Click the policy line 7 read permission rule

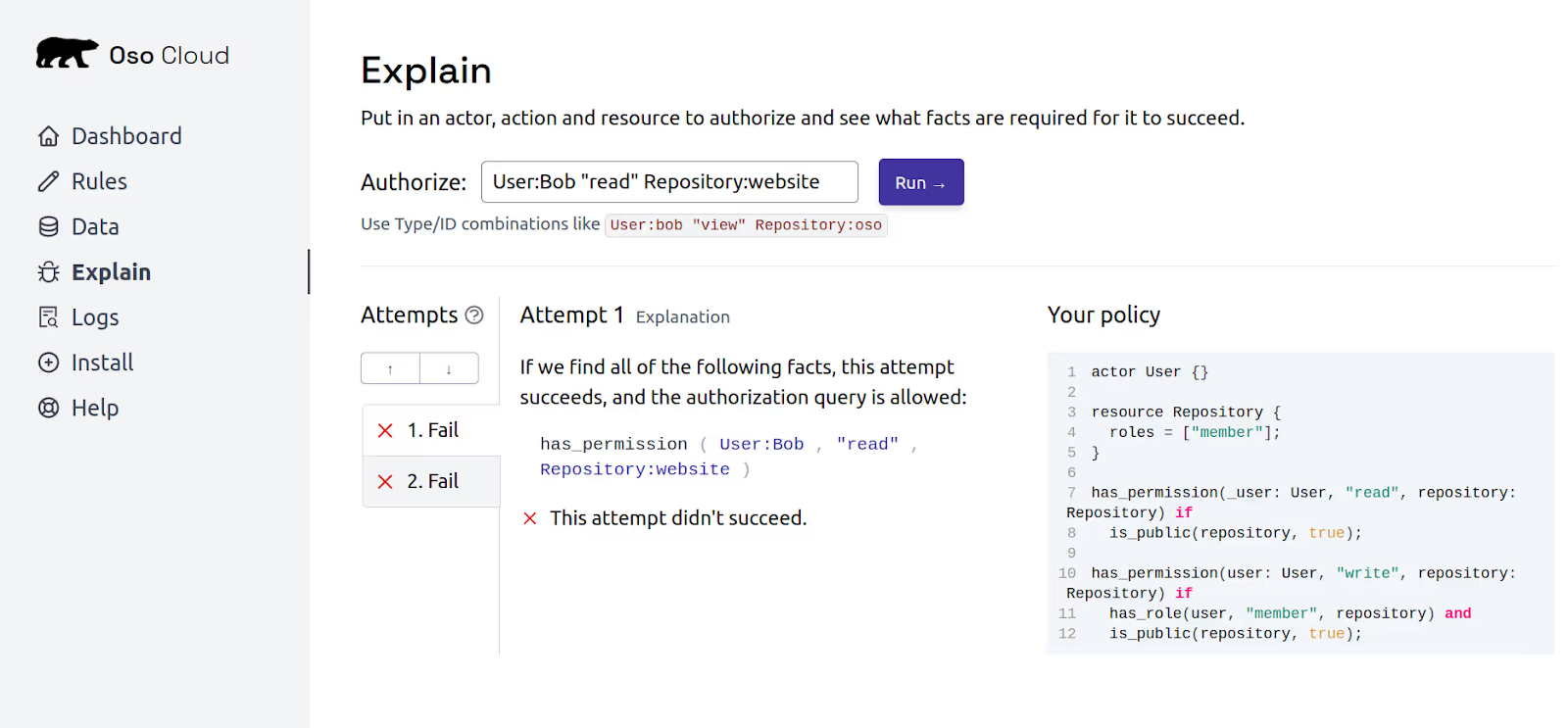[x=1292, y=503]
